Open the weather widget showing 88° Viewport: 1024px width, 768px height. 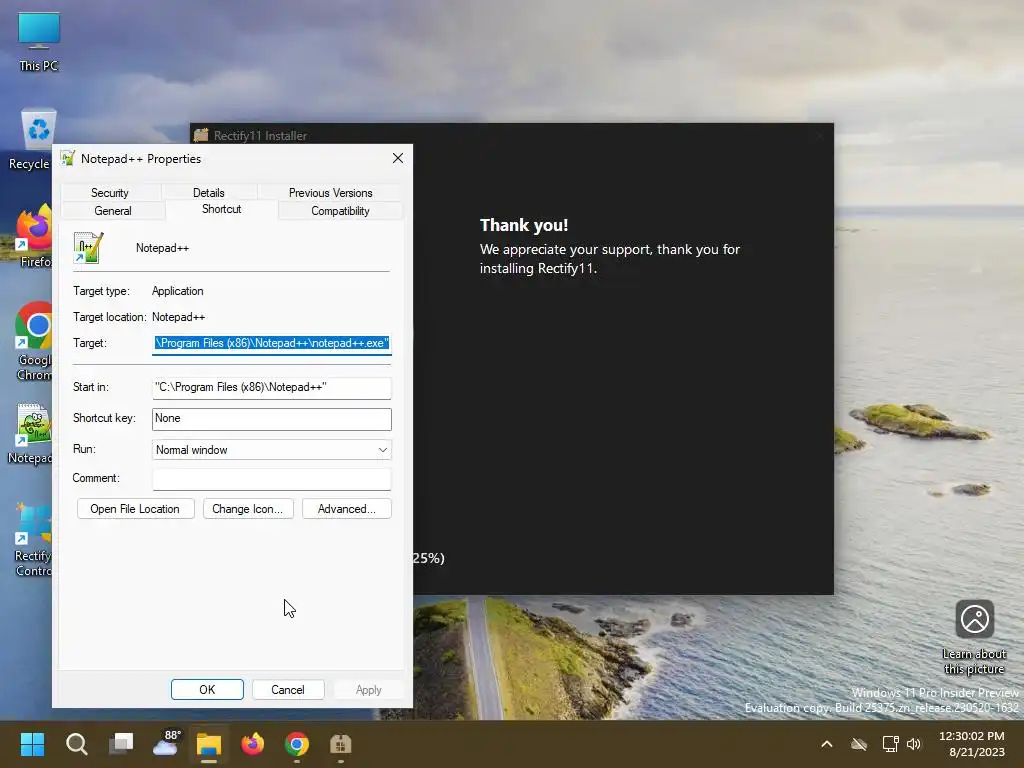coord(165,744)
